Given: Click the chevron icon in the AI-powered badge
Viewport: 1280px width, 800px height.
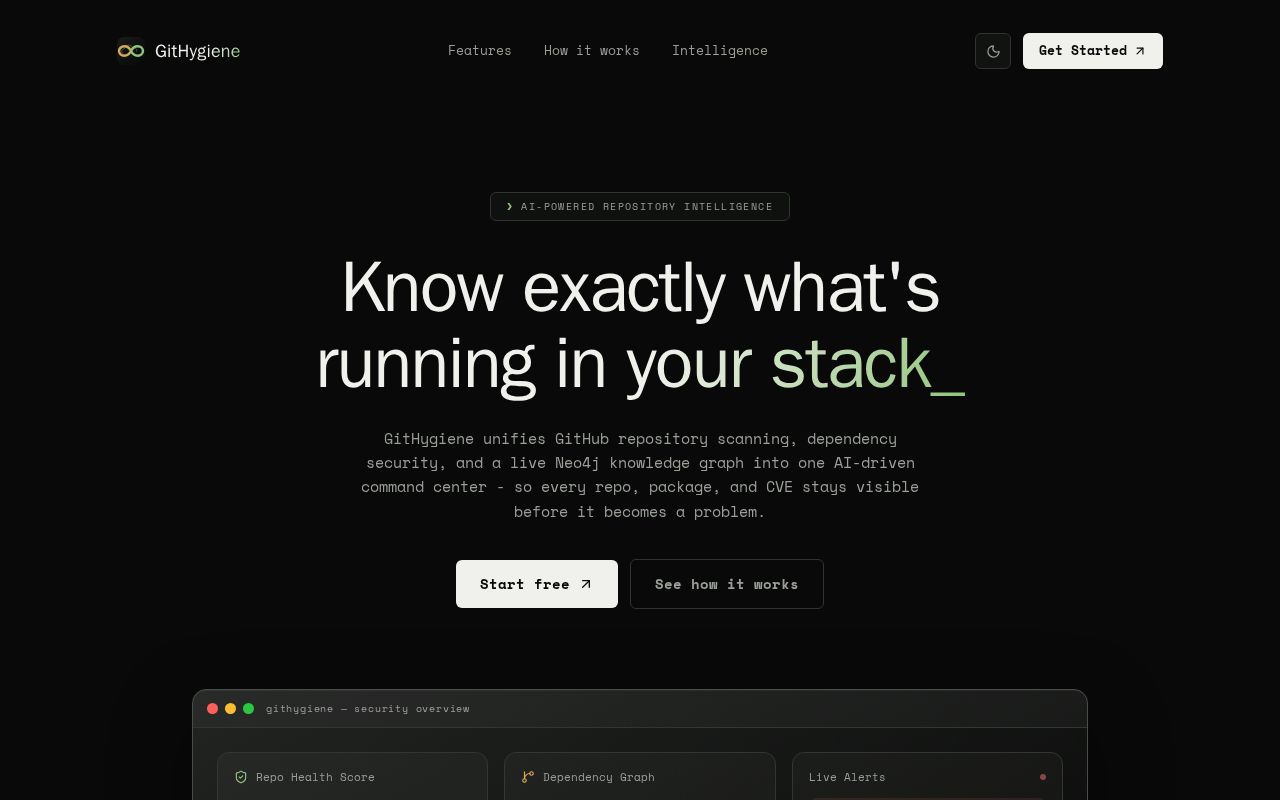Looking at the screenshot, I should (510, 207).
